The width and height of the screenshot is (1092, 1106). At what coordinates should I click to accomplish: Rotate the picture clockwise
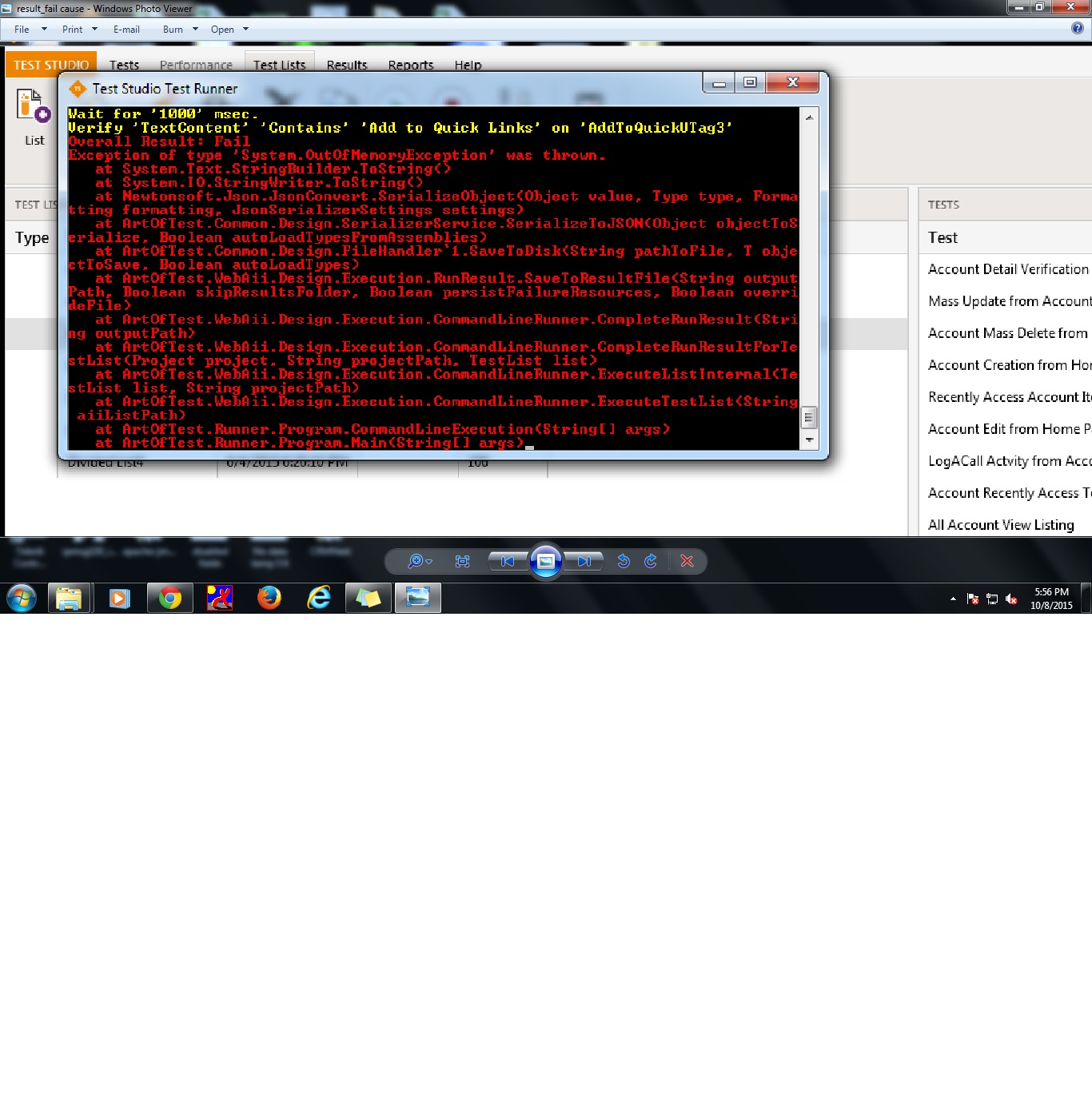pyautogui.click(x=651, y=562)
